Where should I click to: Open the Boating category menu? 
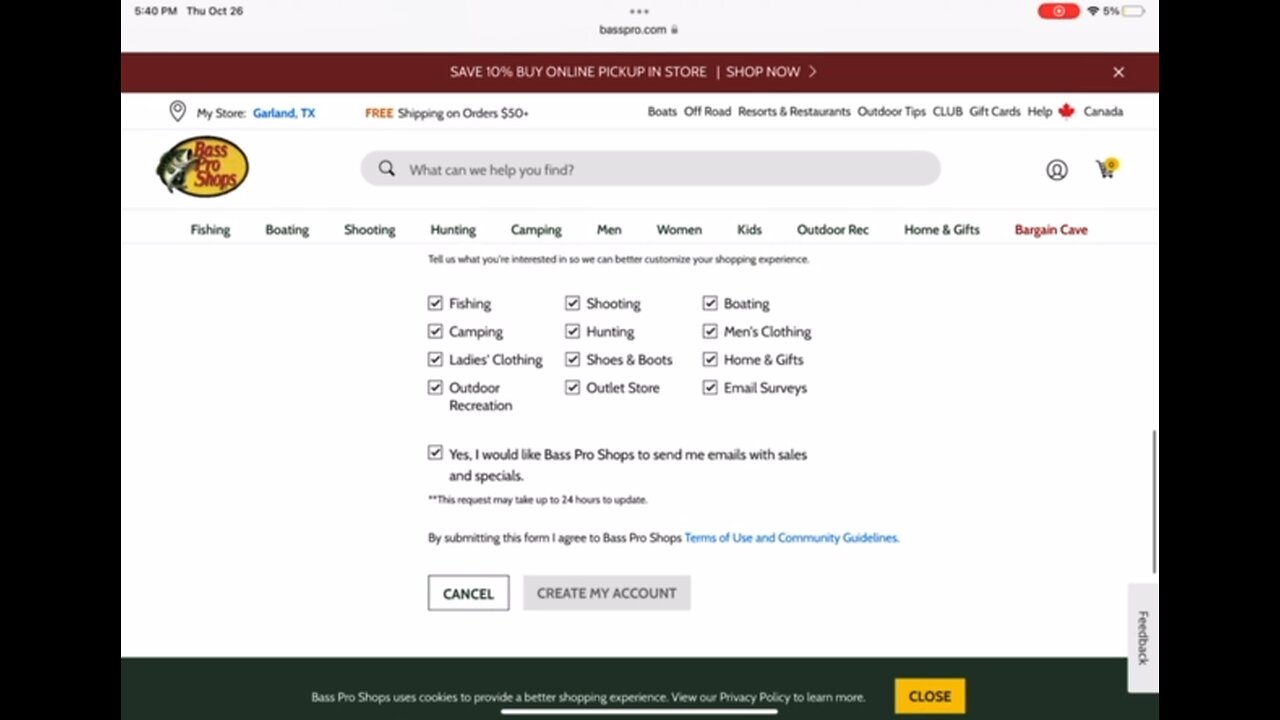tap(287, 230)
